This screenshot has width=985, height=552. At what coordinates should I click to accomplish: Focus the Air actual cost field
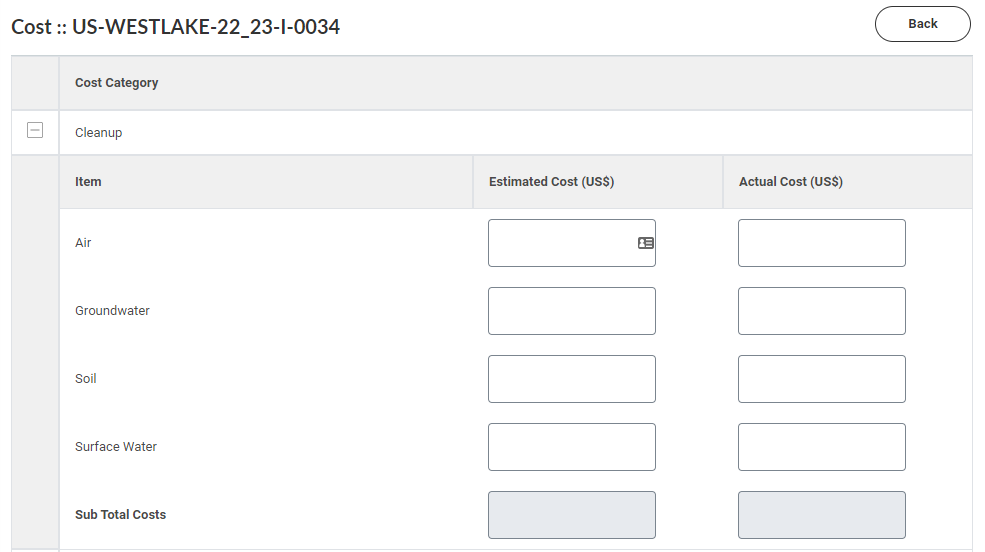point(822,243)
